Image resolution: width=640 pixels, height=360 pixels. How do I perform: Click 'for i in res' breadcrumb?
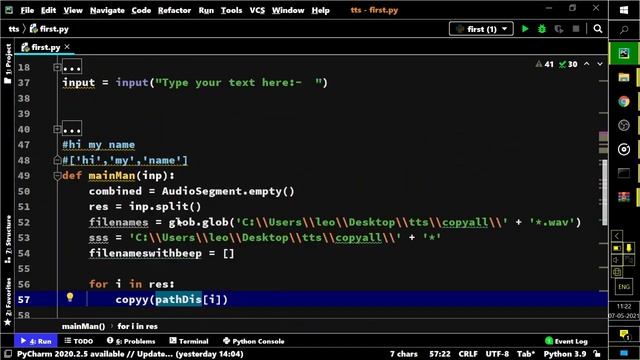pos(138,326)
